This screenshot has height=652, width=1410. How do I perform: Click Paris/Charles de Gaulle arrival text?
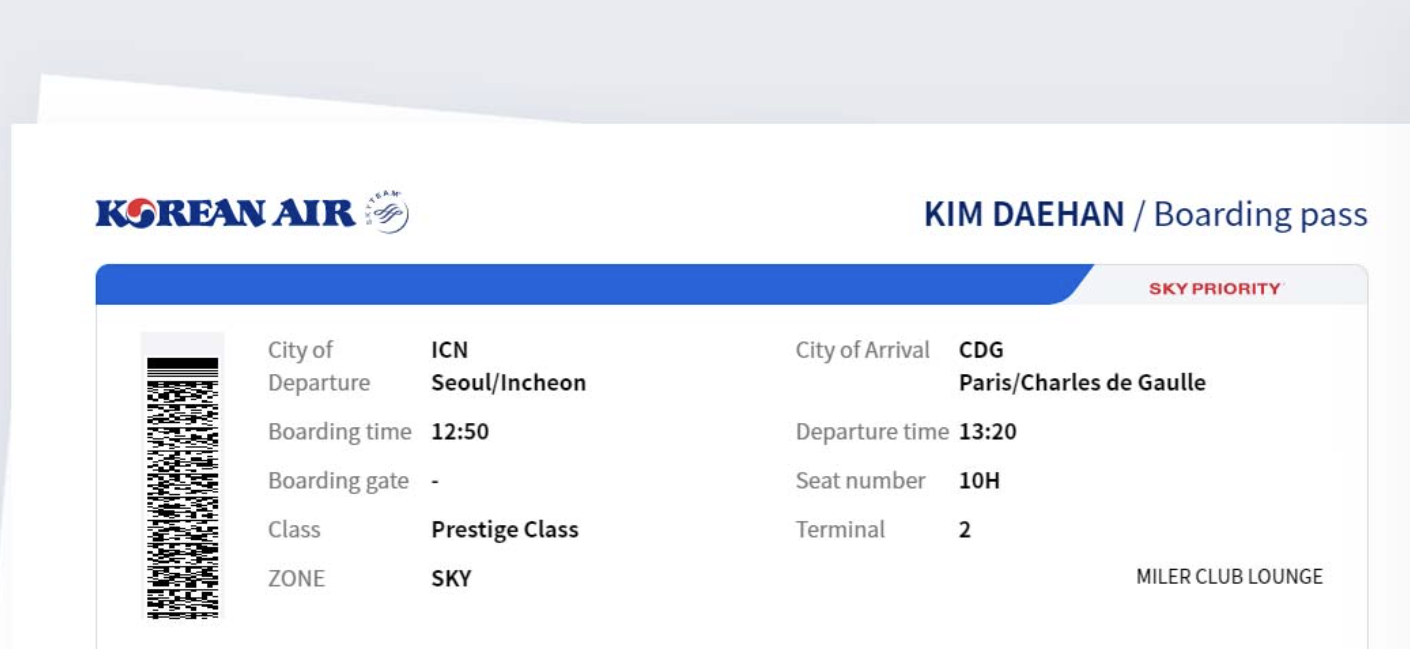coord(1082,383)
